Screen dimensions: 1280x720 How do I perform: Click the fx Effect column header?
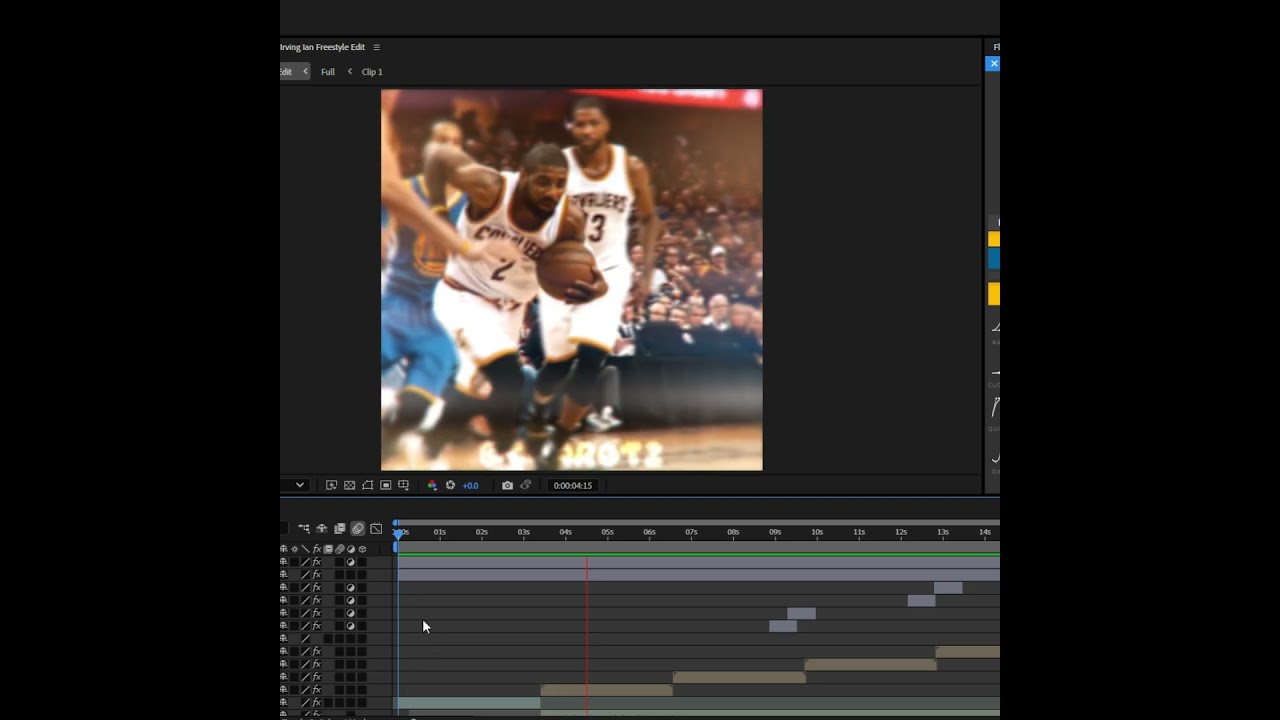pyautogui.click(x=317, y=549)
